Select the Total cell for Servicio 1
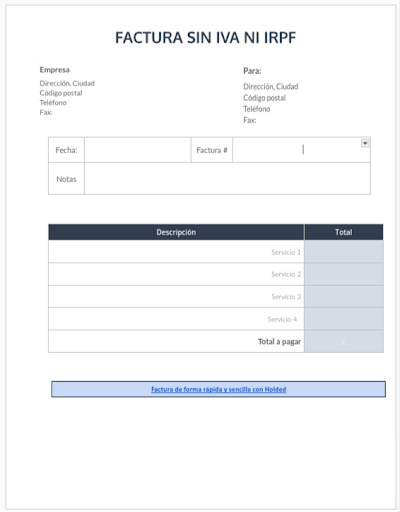 click(344, 252)
